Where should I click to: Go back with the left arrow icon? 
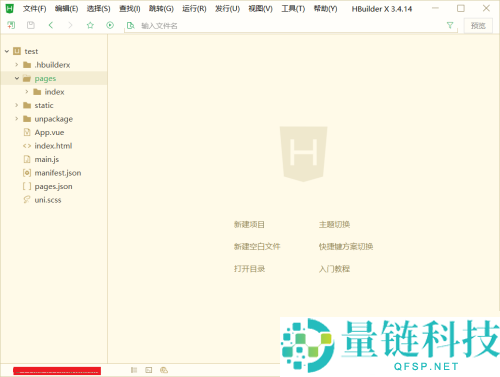[51, 25]
